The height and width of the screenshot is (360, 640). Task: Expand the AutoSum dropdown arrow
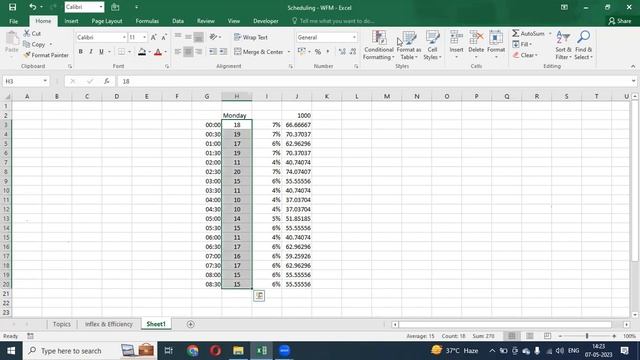(550, 33)
